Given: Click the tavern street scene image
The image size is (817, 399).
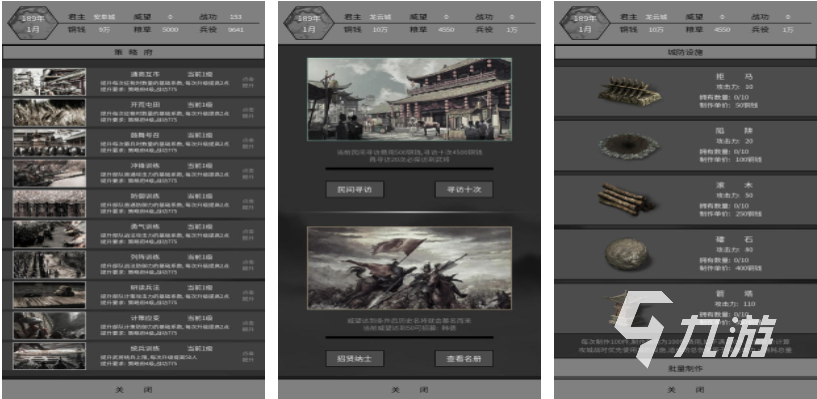Looking at the screenshot, I should [410, 99].
